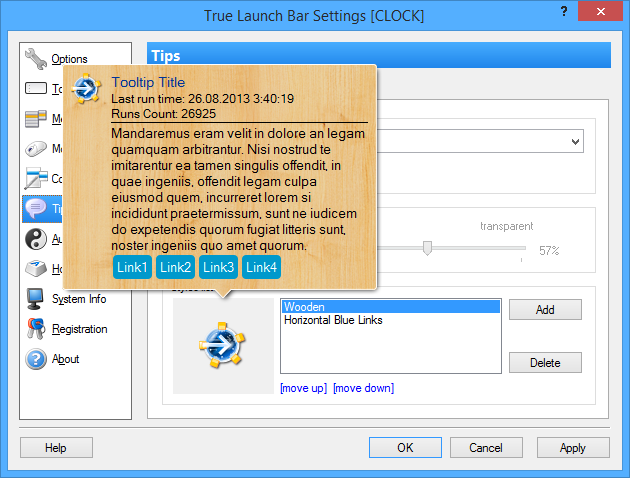The image size is (630, 478).
Task: Click the Add button
Action: (x=545, y=310)
